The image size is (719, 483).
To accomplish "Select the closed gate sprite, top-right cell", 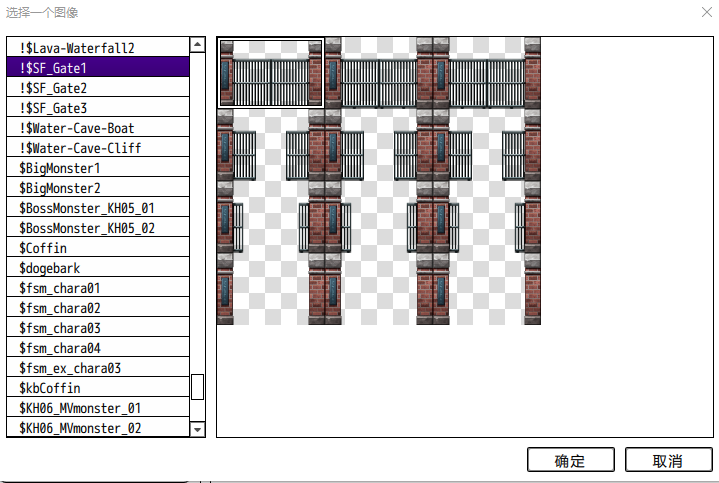I will (487, 73).
